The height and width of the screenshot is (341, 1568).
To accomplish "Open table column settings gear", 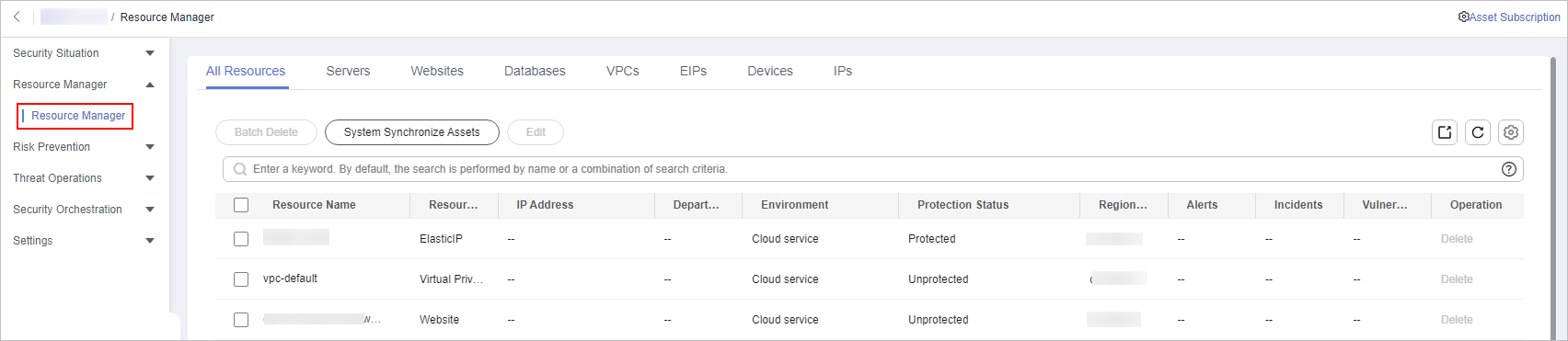I will coord(1511,132).
